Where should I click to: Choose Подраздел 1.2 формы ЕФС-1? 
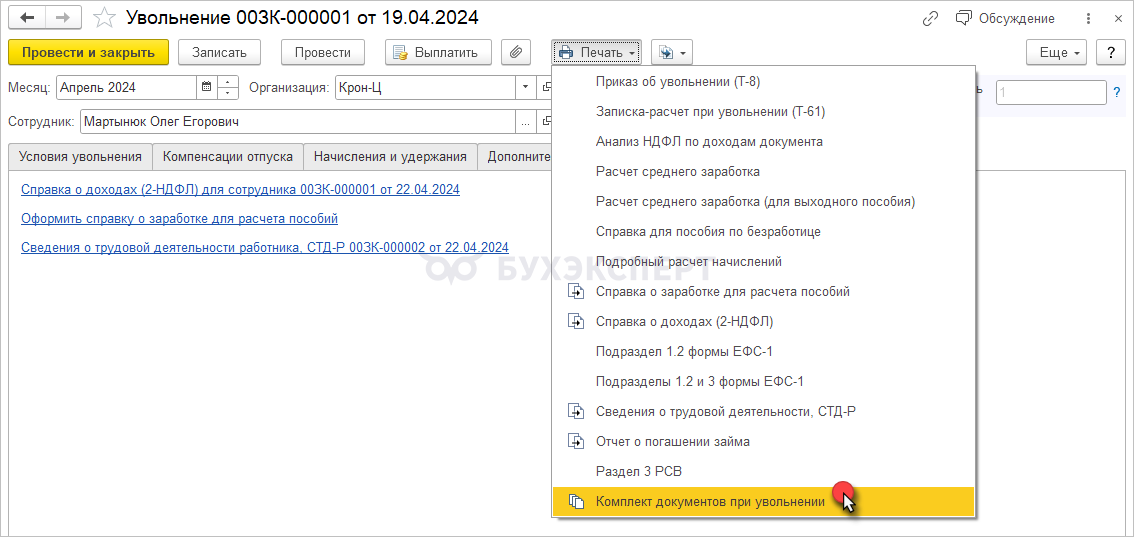tap(764, 352)
